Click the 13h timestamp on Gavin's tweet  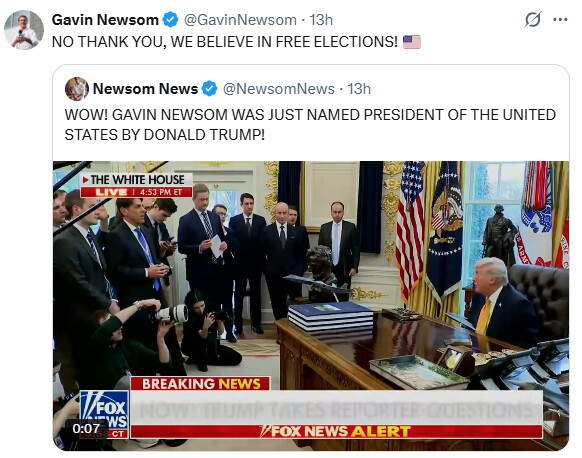point(321,20)
